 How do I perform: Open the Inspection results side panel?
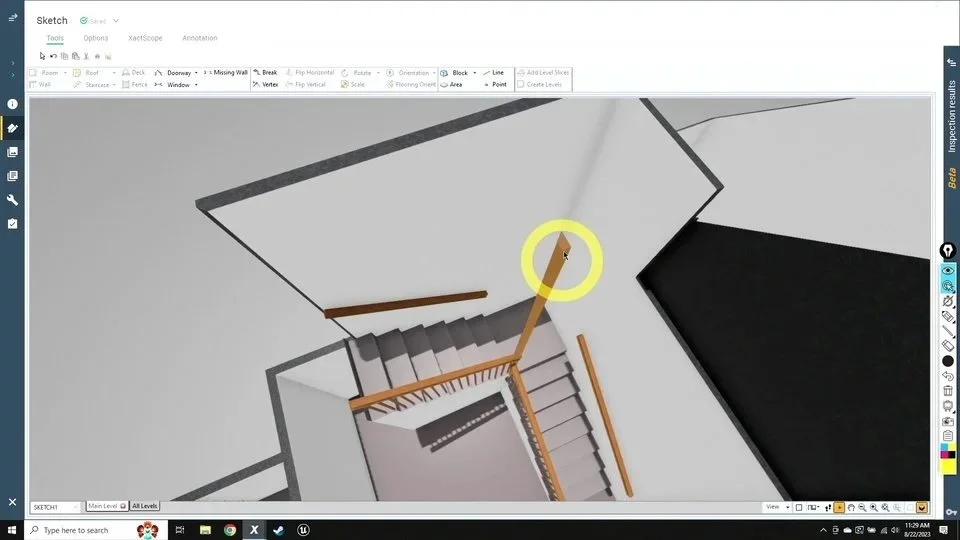click(951, 116)
